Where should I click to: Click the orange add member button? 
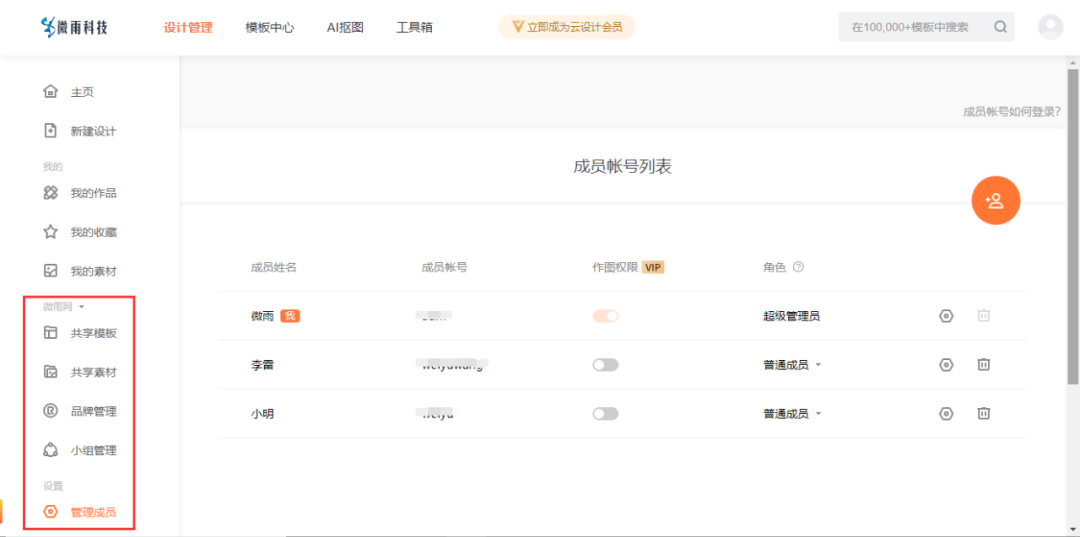(994, 201)
